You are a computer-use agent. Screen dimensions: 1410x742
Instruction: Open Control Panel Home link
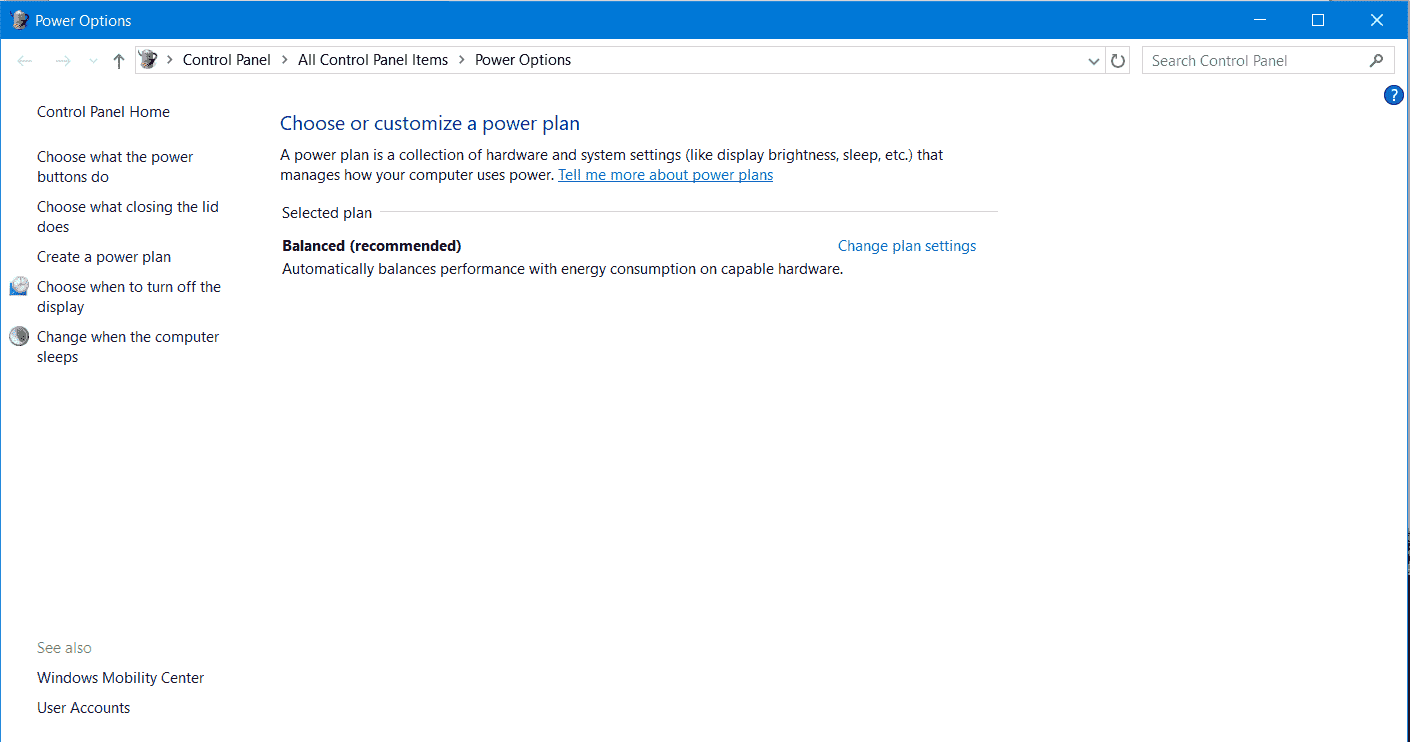(x=104, y=112)
